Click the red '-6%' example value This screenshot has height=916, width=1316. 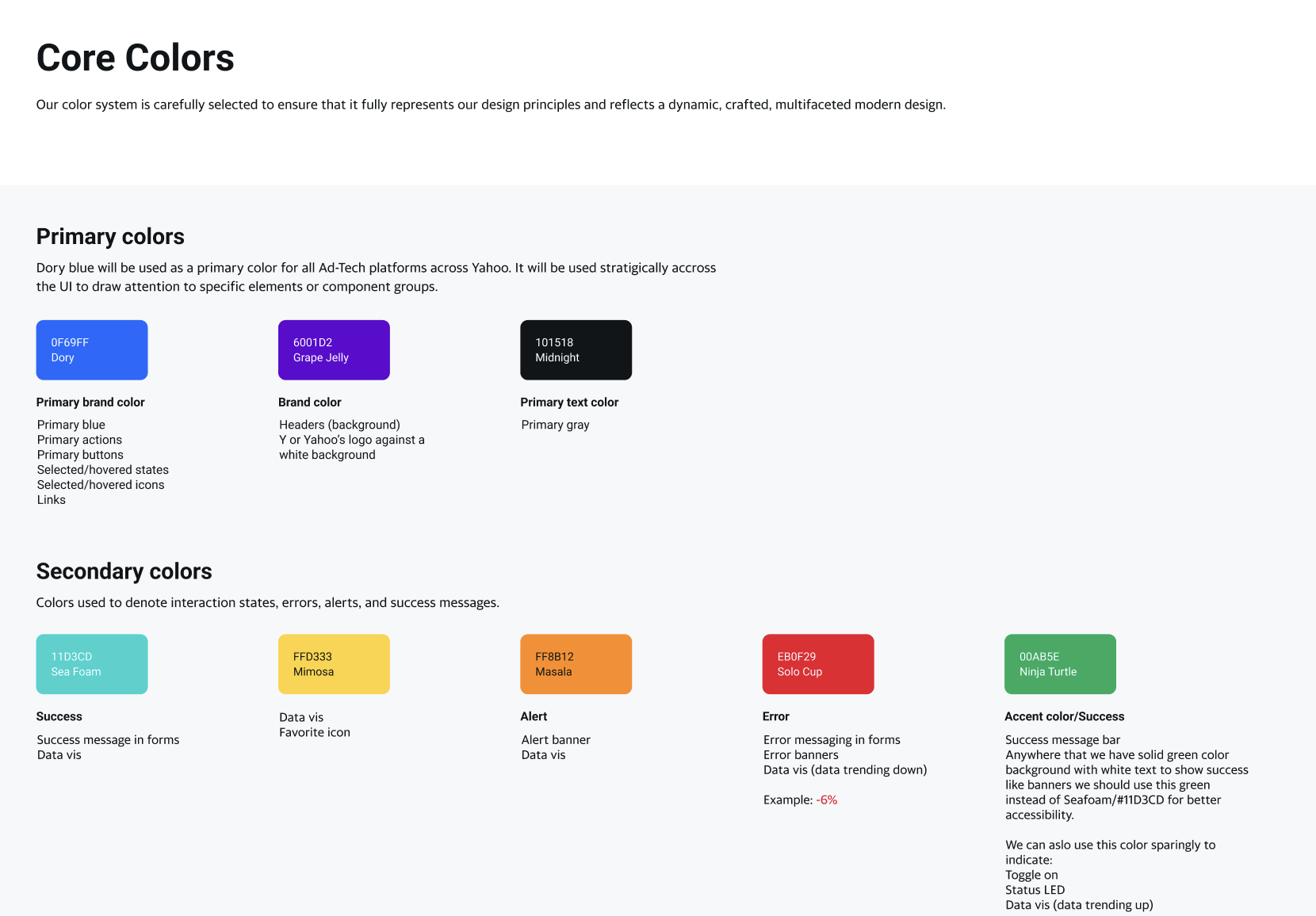coord(827,800)
